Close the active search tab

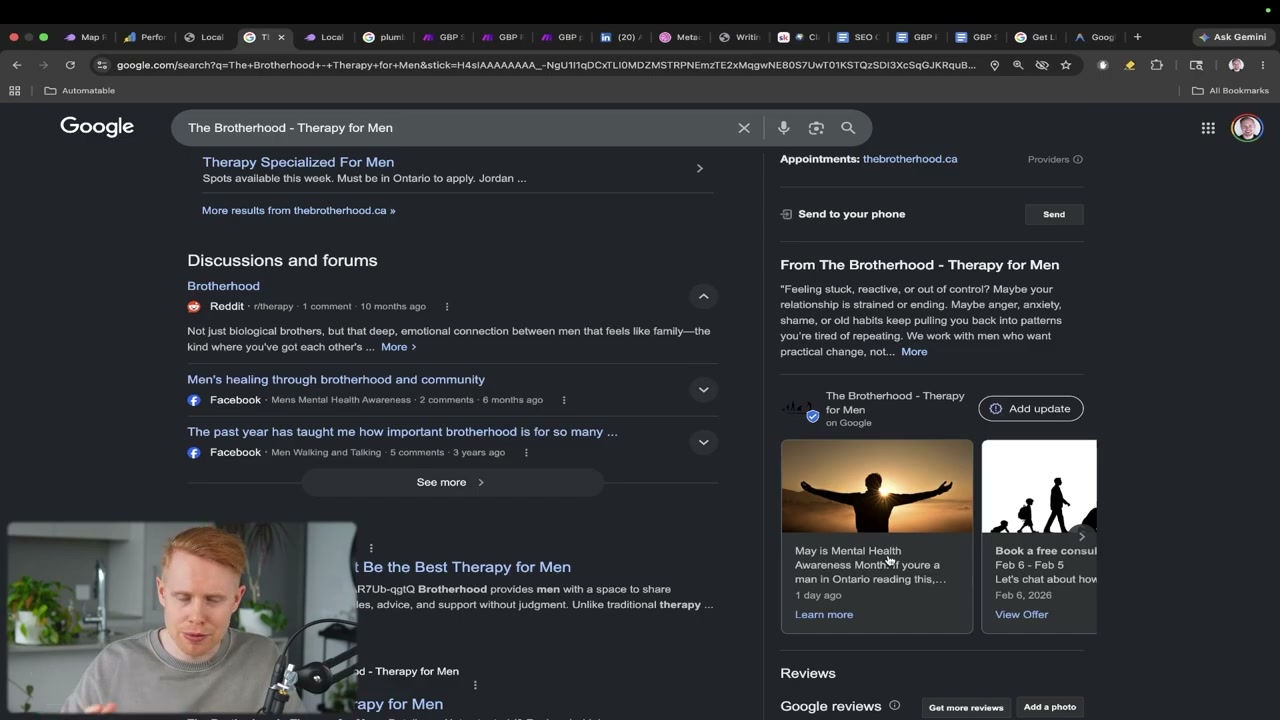pyautogui.click(x=281, y=37)
